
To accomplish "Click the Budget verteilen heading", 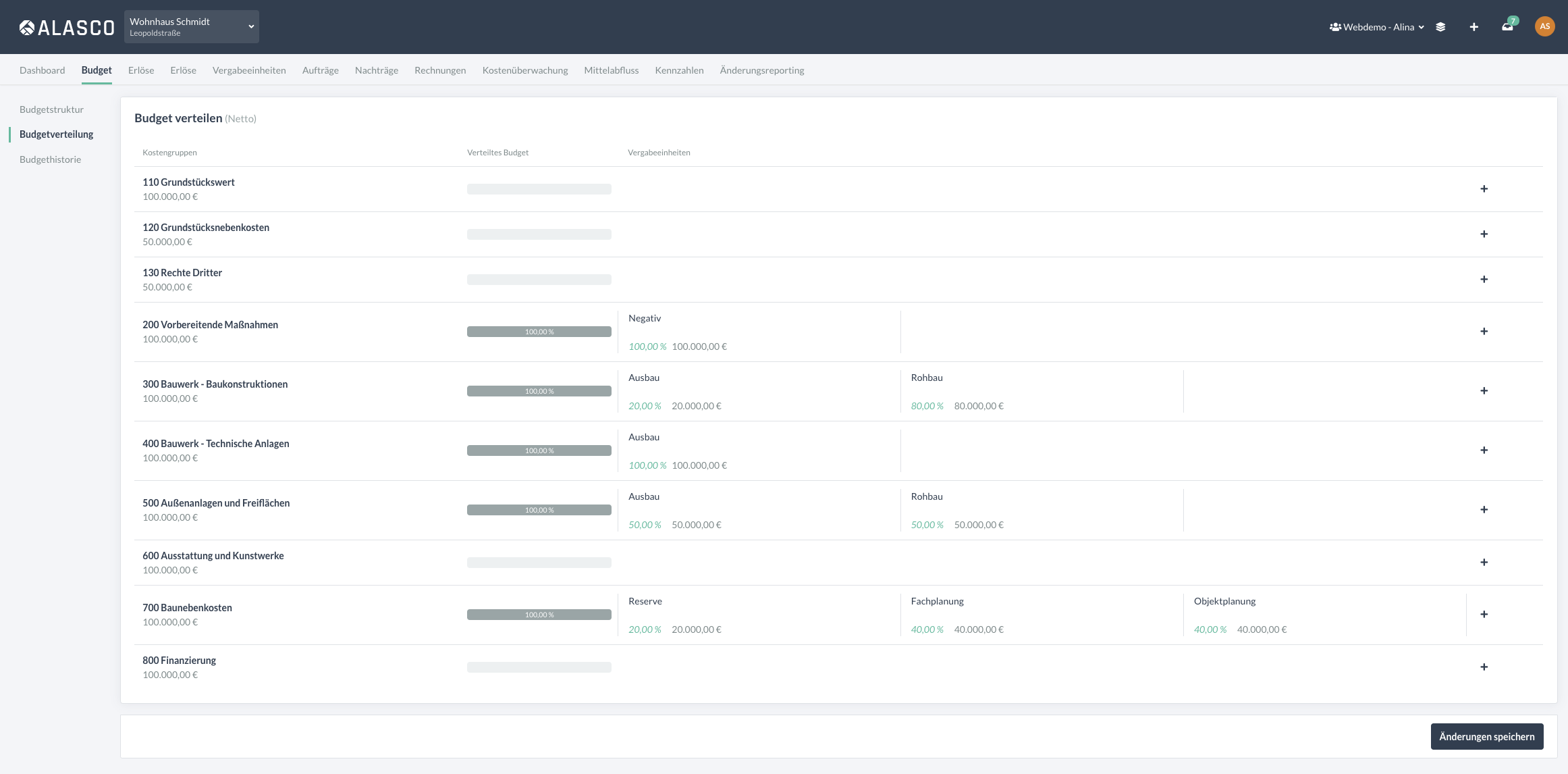I will (178, 118).
